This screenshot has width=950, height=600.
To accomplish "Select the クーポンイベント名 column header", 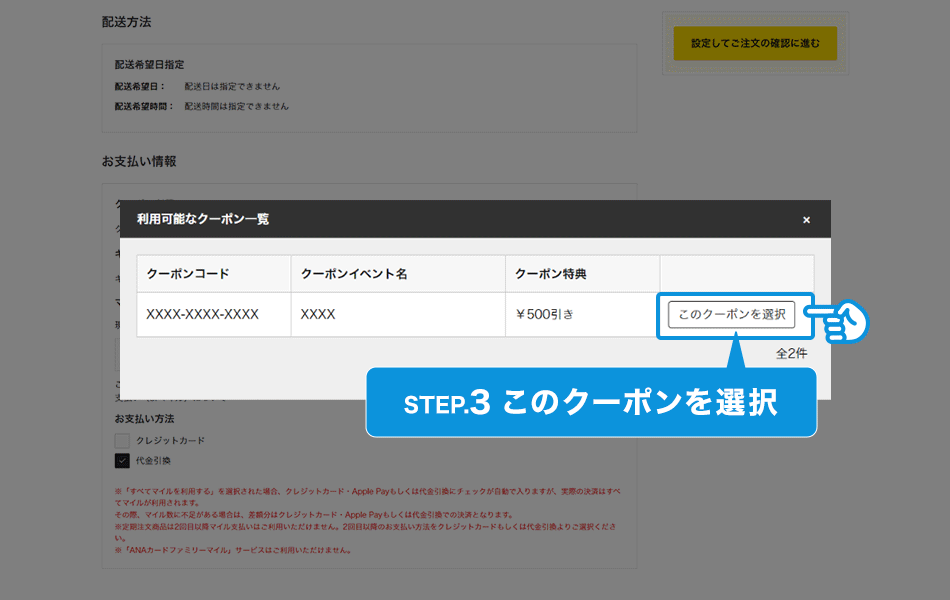I will point(354,274).
